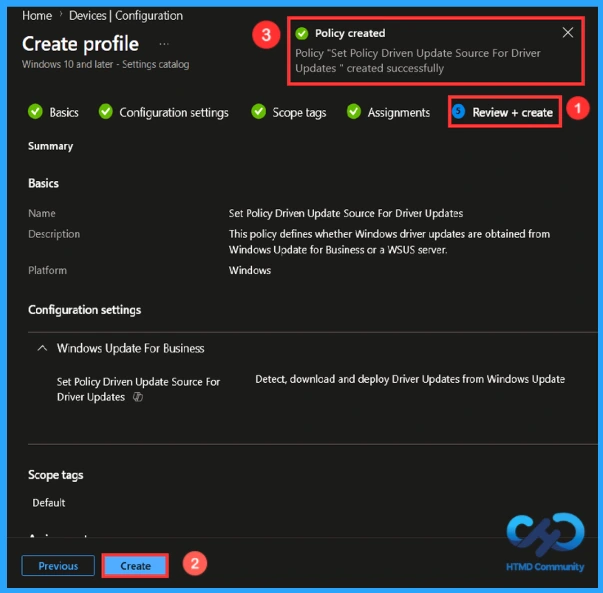Select the policy name value text
Image resolution: width=603 pixels, height=593 pixels.
(x=346, y=213)
